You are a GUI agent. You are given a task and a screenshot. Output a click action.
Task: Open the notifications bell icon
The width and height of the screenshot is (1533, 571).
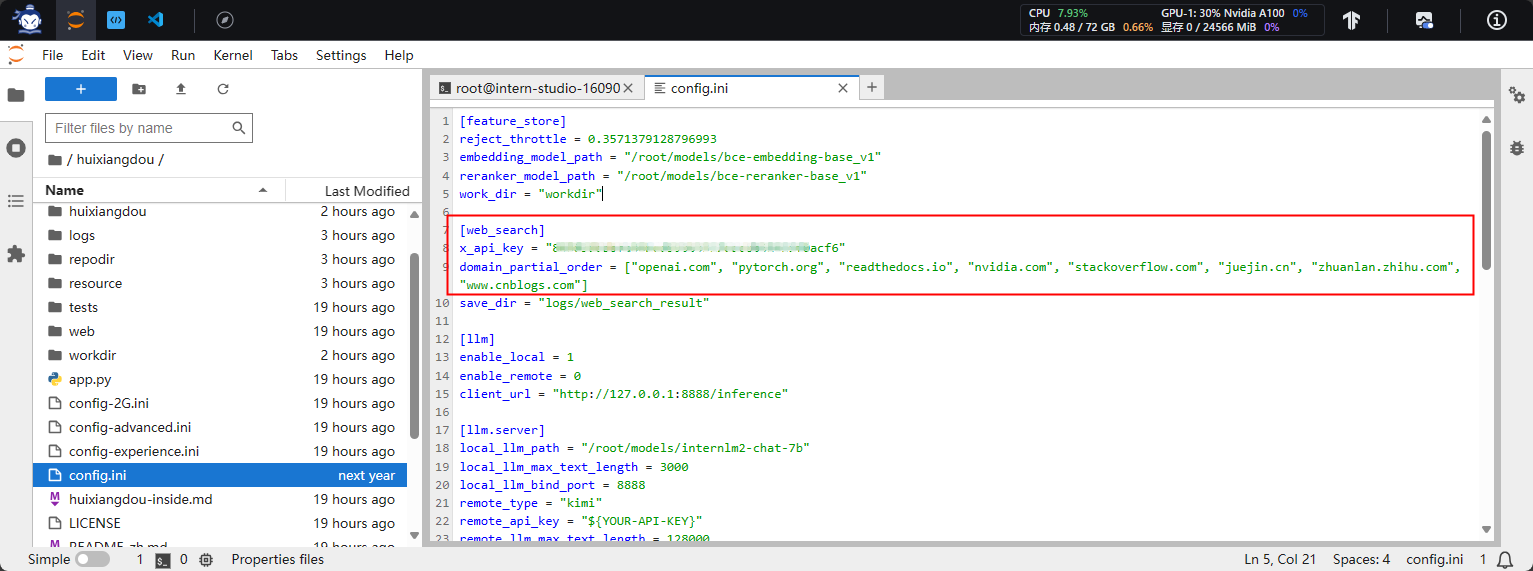point(1505,560)
